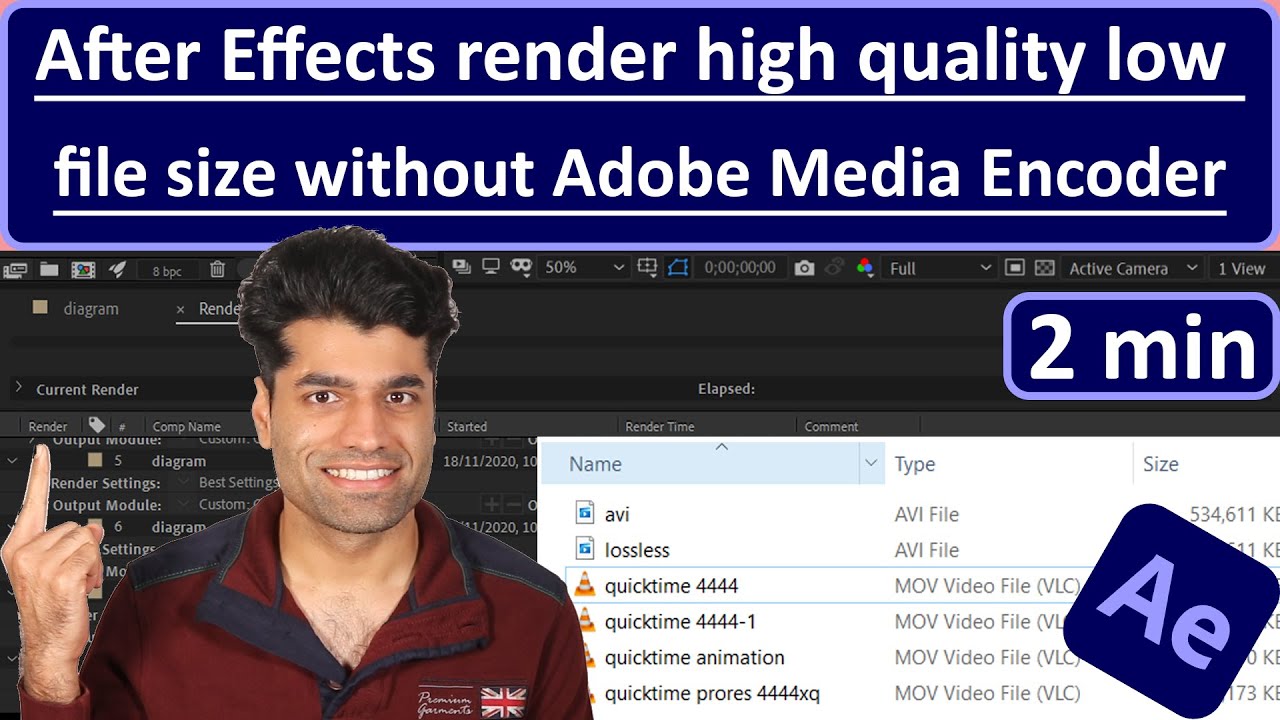Image resolution: width=1280 pixels, height=720 pixels.
Task: Click the Best Settings link
Action: [238, 482]
